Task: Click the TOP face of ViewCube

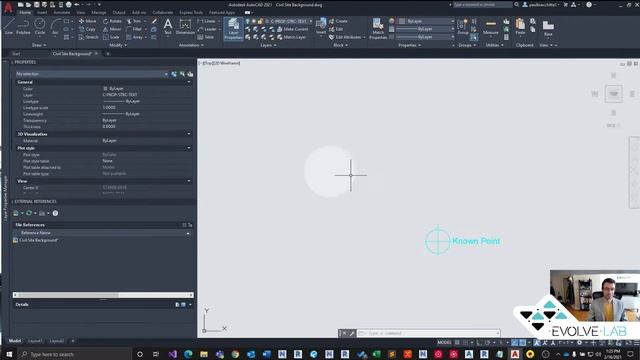Action: [613, 94]
